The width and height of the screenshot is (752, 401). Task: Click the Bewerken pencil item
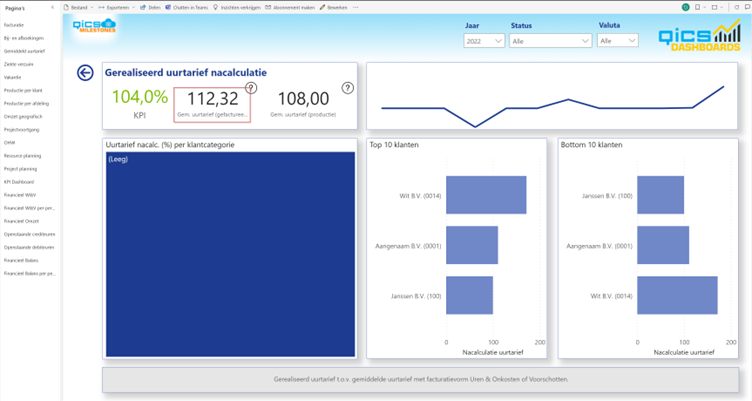click(333, 8)
